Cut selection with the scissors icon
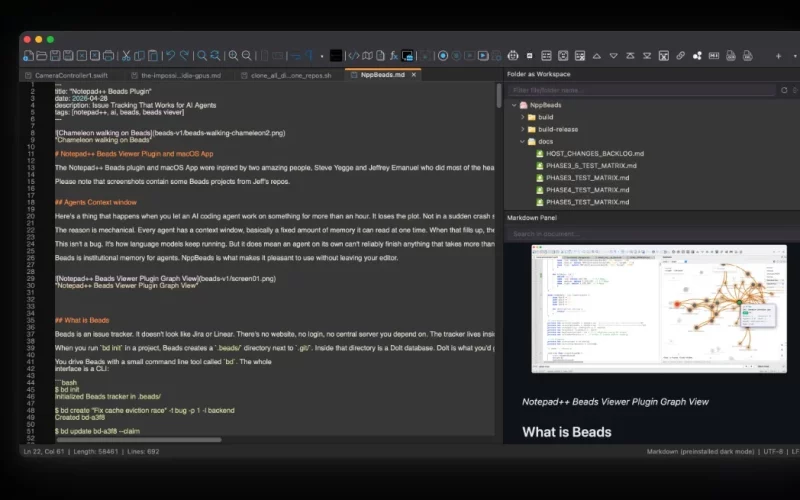The height and width of the screenshot is (500, 800). [126, 56]
